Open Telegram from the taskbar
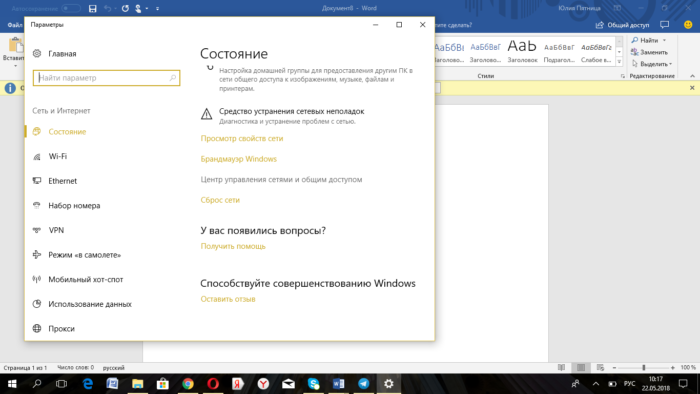The width and height of the screenshot is (700, 394). pos(363,384)
